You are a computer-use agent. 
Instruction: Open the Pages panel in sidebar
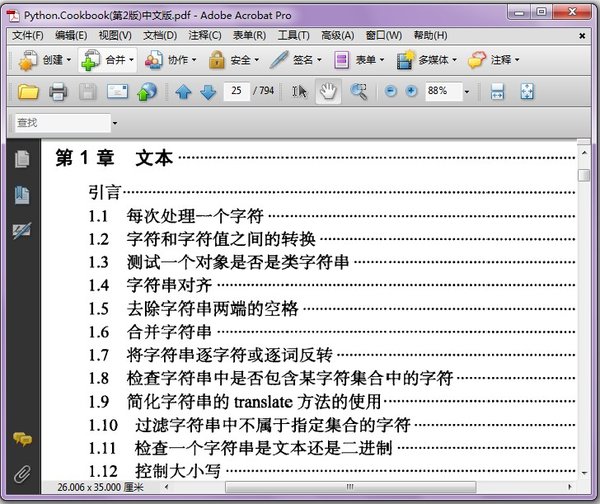(22, 159)
